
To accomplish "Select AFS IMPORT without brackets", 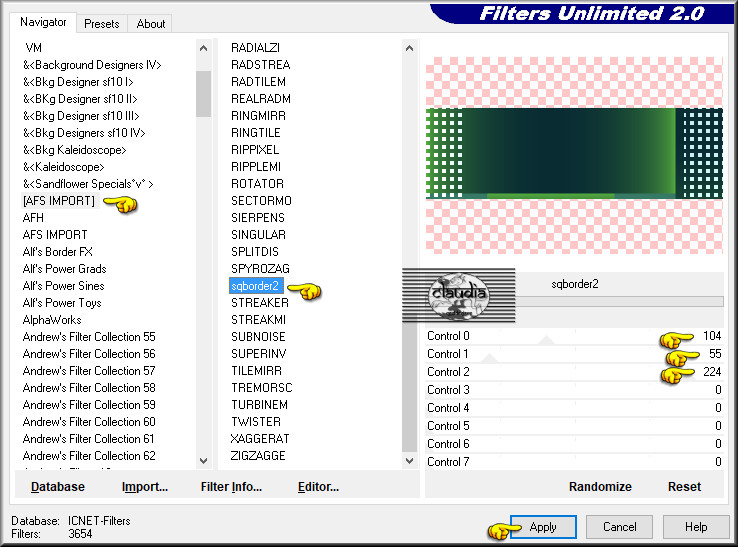I will click(55, 235).
